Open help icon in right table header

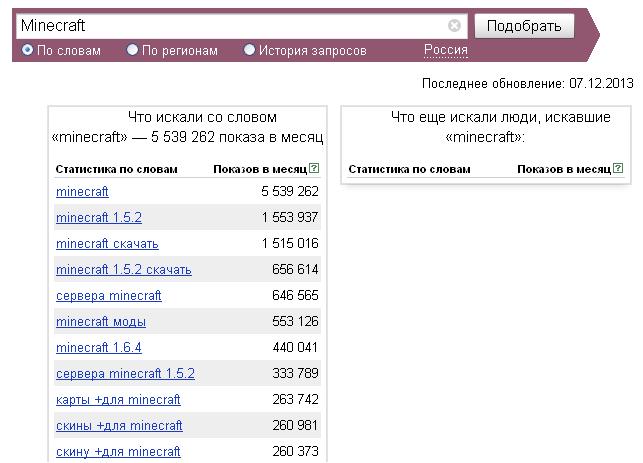click(618, 168)
